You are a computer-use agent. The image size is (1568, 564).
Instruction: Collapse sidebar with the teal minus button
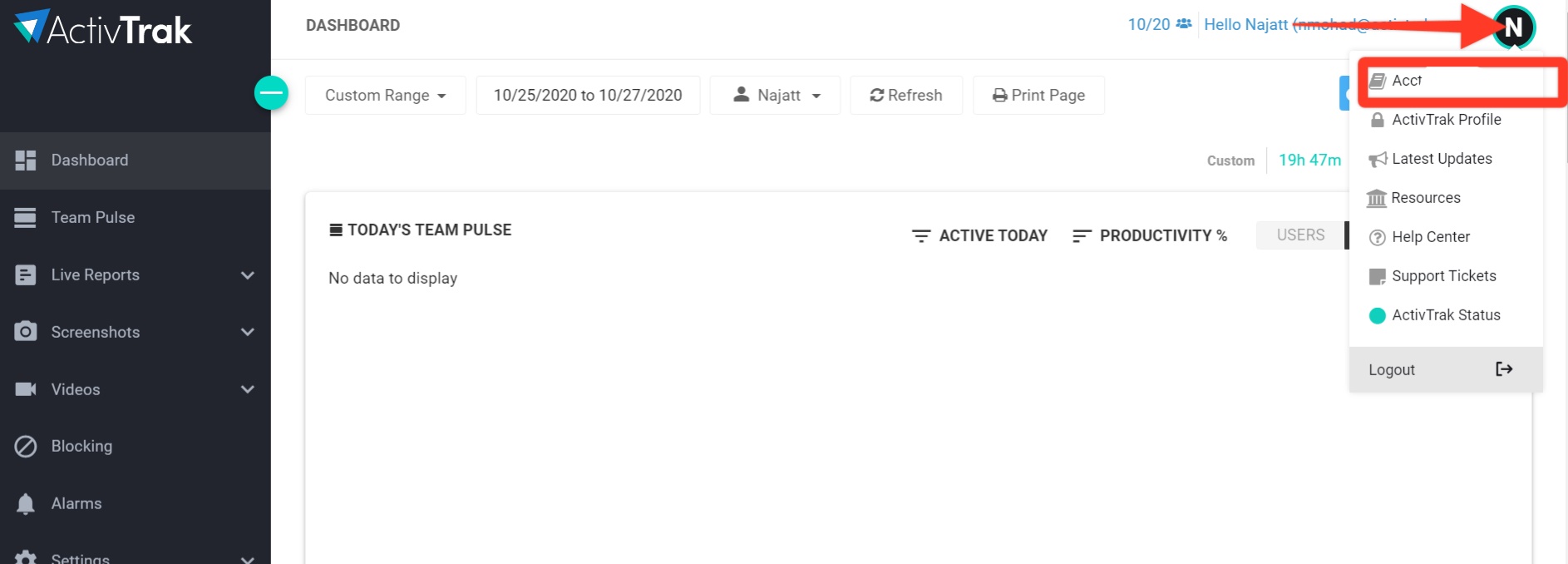[x=271, y=92]
